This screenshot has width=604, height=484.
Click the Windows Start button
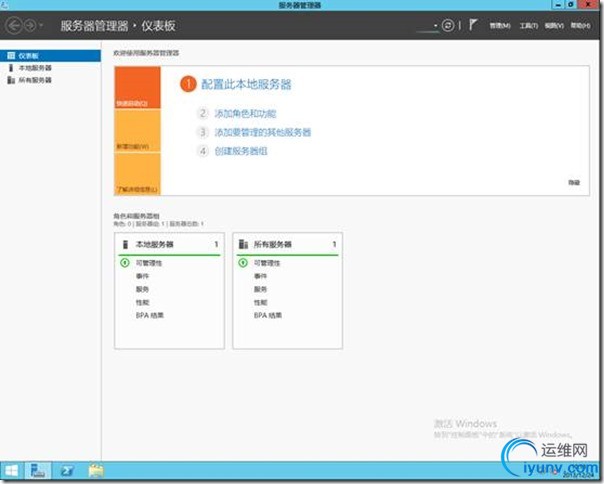12,471
